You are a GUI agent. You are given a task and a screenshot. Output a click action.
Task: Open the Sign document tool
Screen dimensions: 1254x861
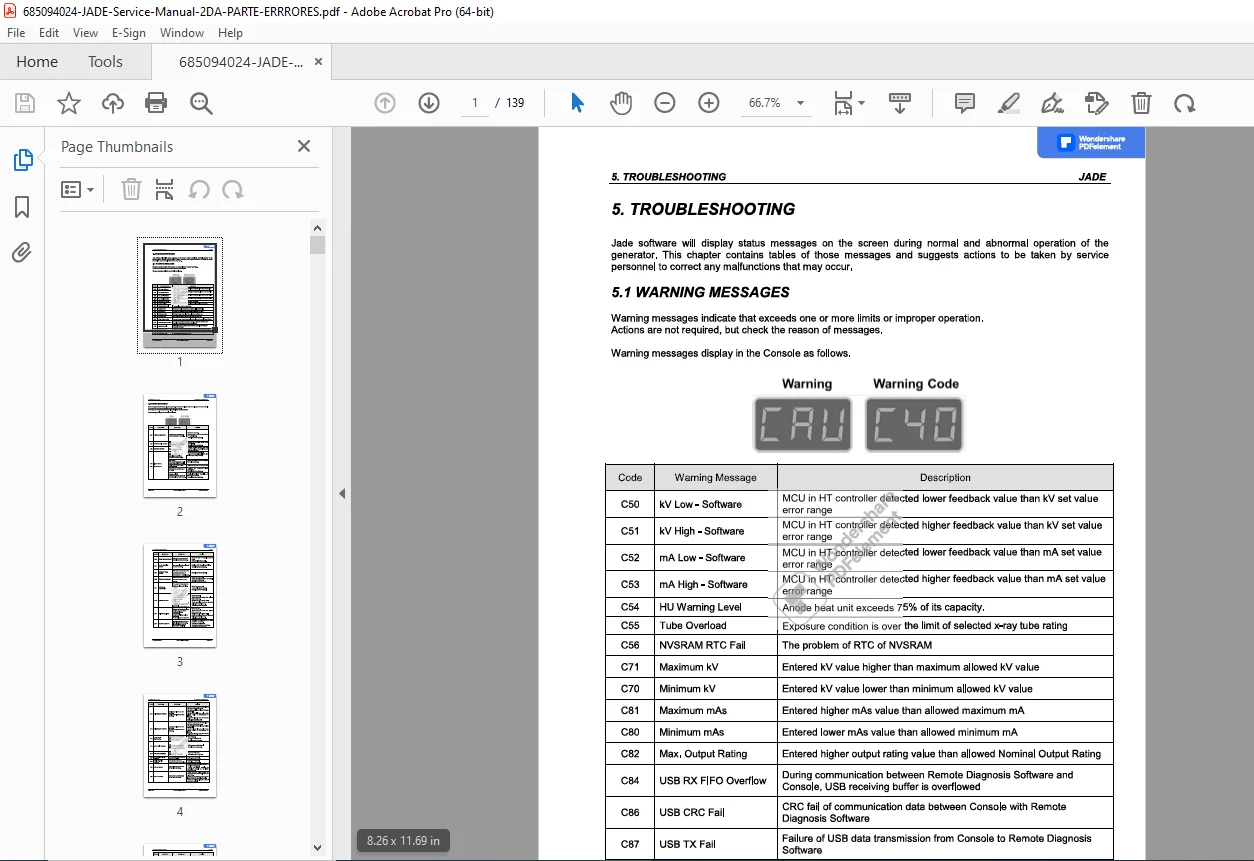coord(1053,103)
